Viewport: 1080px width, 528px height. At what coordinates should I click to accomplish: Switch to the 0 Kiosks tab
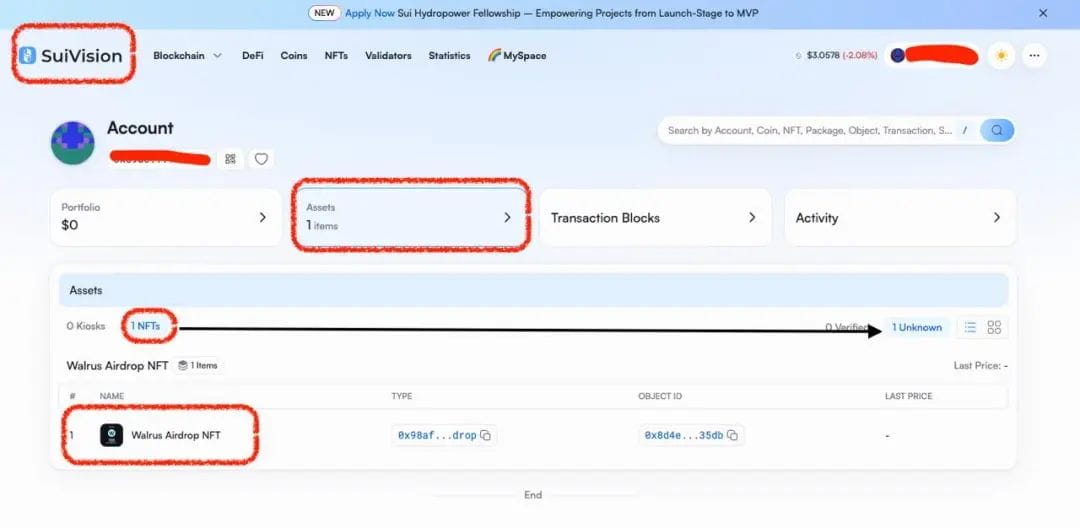tap(86, 326)
